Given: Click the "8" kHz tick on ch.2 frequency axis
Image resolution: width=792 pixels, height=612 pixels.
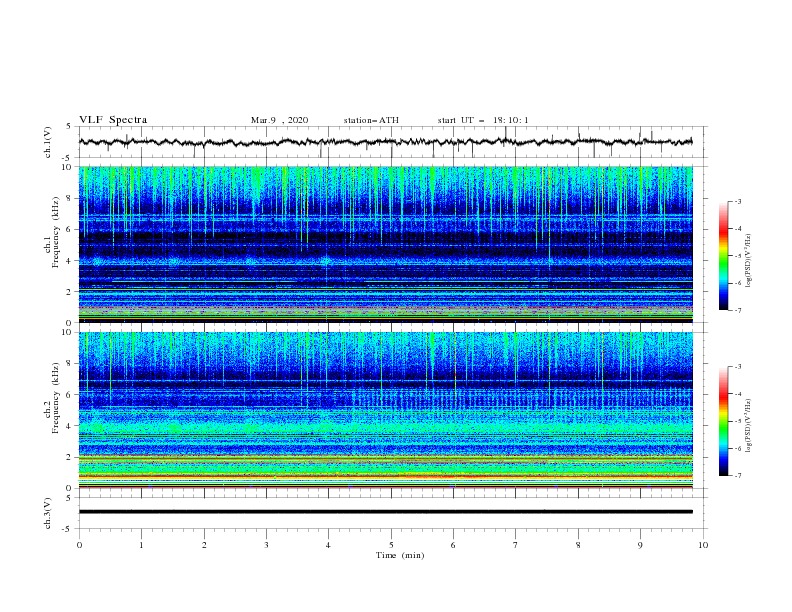Looking at the screenshot, I should coord(70,364).
